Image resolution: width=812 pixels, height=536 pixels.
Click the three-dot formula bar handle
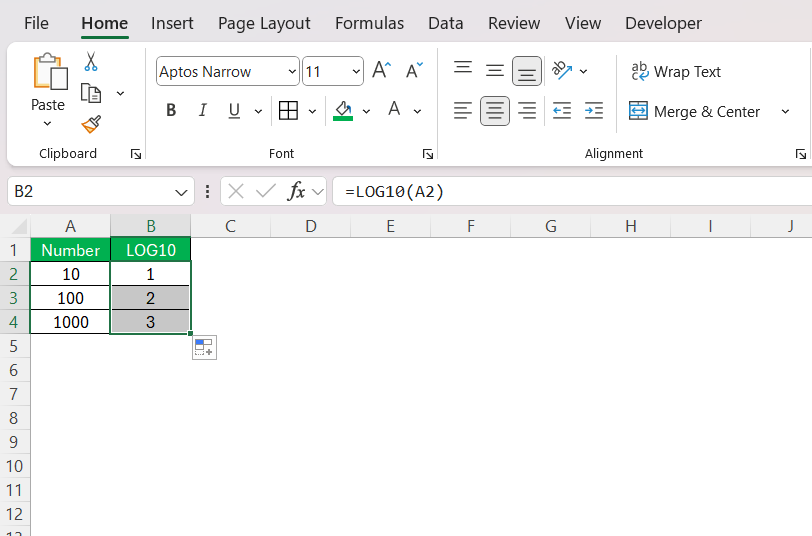pos(207,192)
